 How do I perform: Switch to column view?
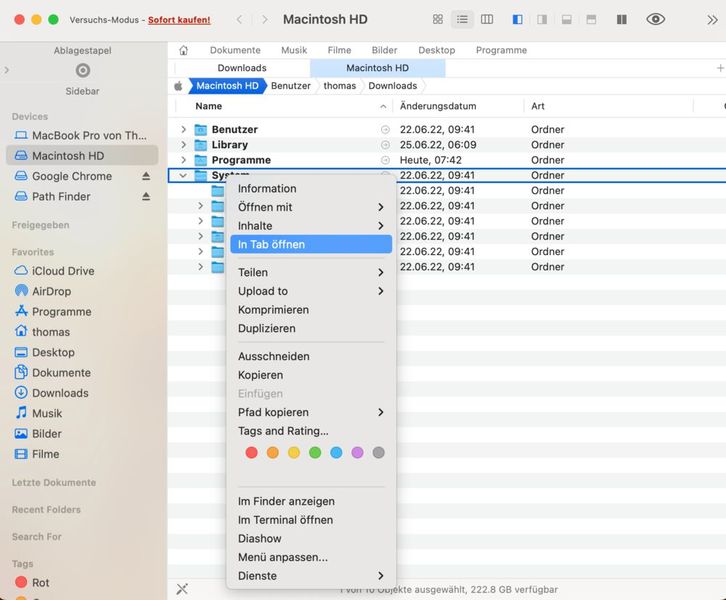click(487, 19)
